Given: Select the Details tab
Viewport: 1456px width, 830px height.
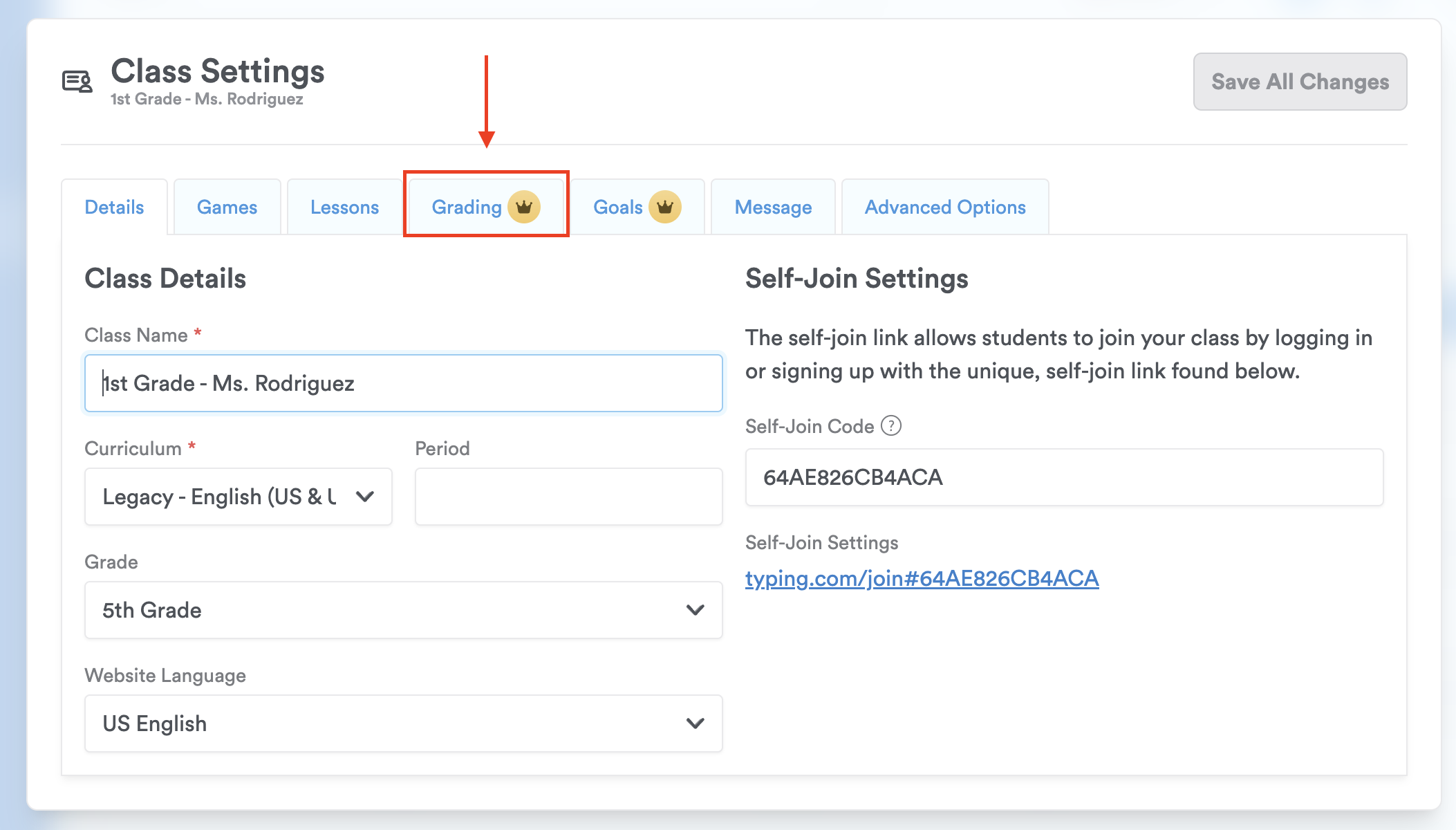Looking at the screenshot, I should (x=114, y=207).
